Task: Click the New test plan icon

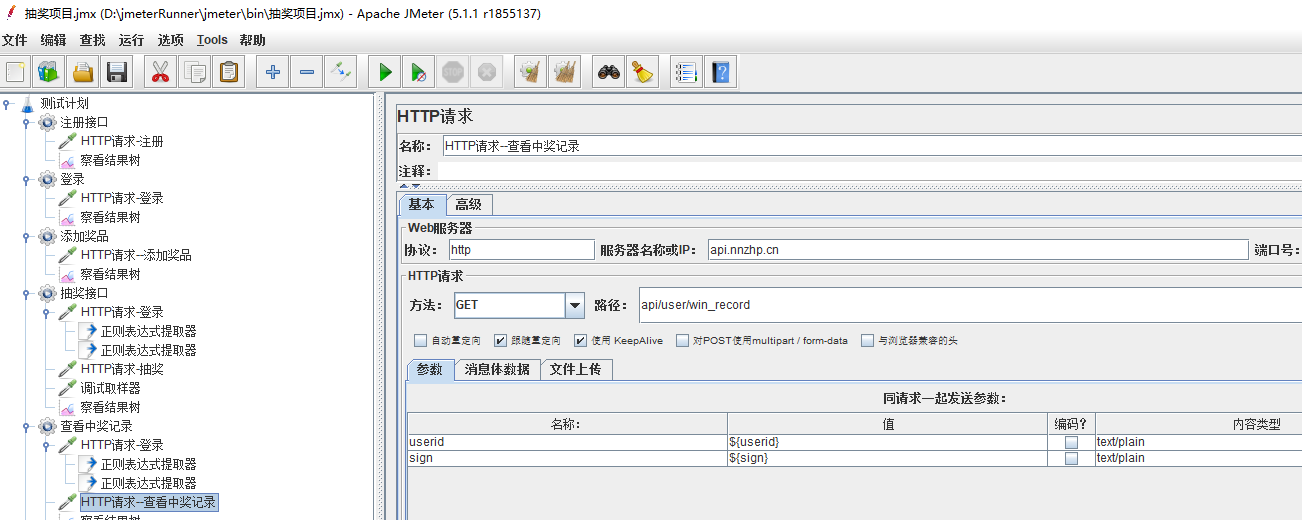Action: tap(15, 72)
